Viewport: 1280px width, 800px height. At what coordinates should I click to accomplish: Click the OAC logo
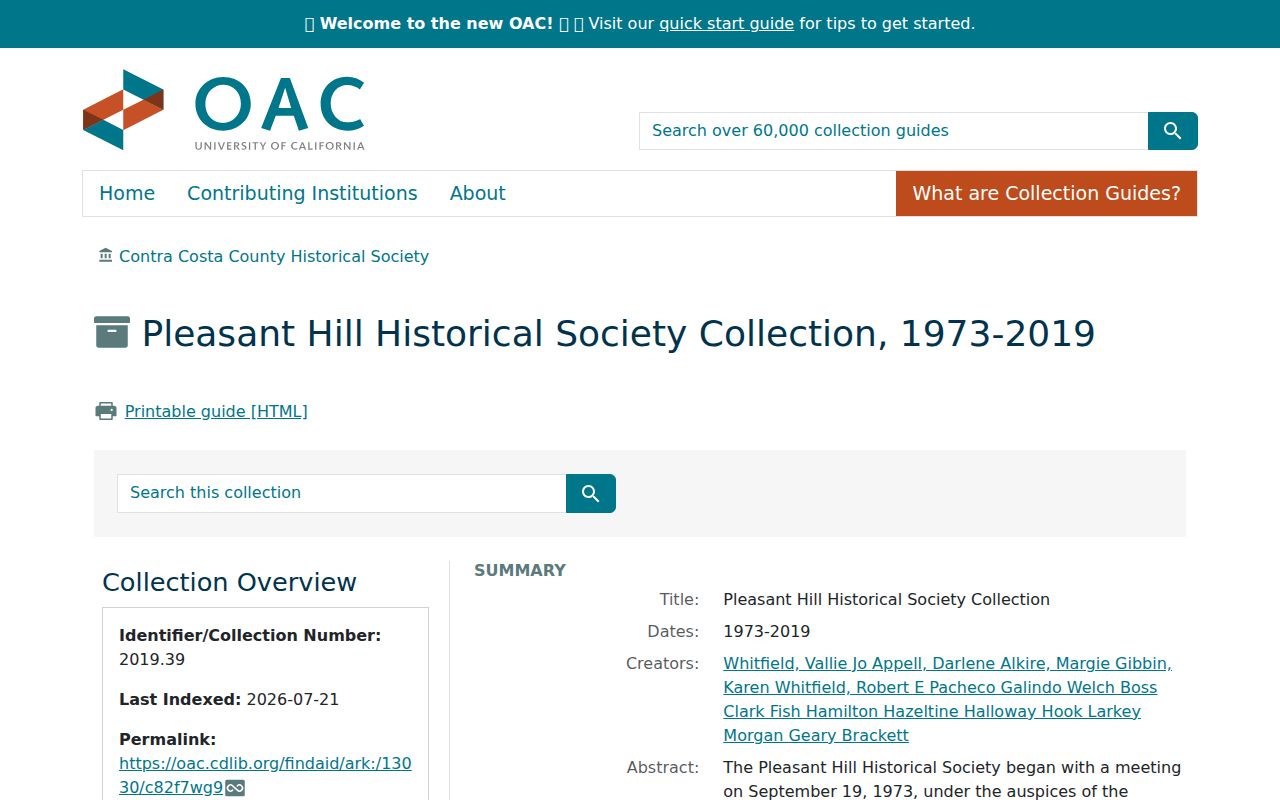(224, 110)
